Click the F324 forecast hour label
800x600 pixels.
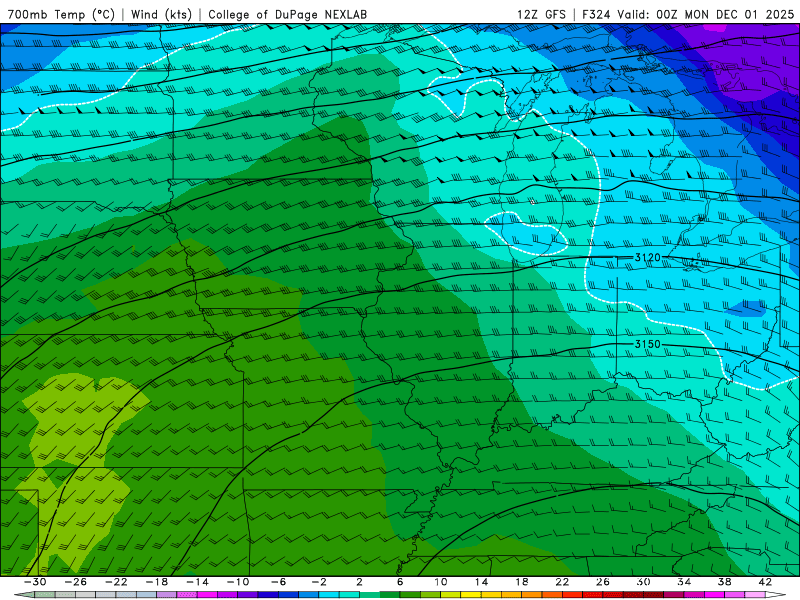point(596,14)
